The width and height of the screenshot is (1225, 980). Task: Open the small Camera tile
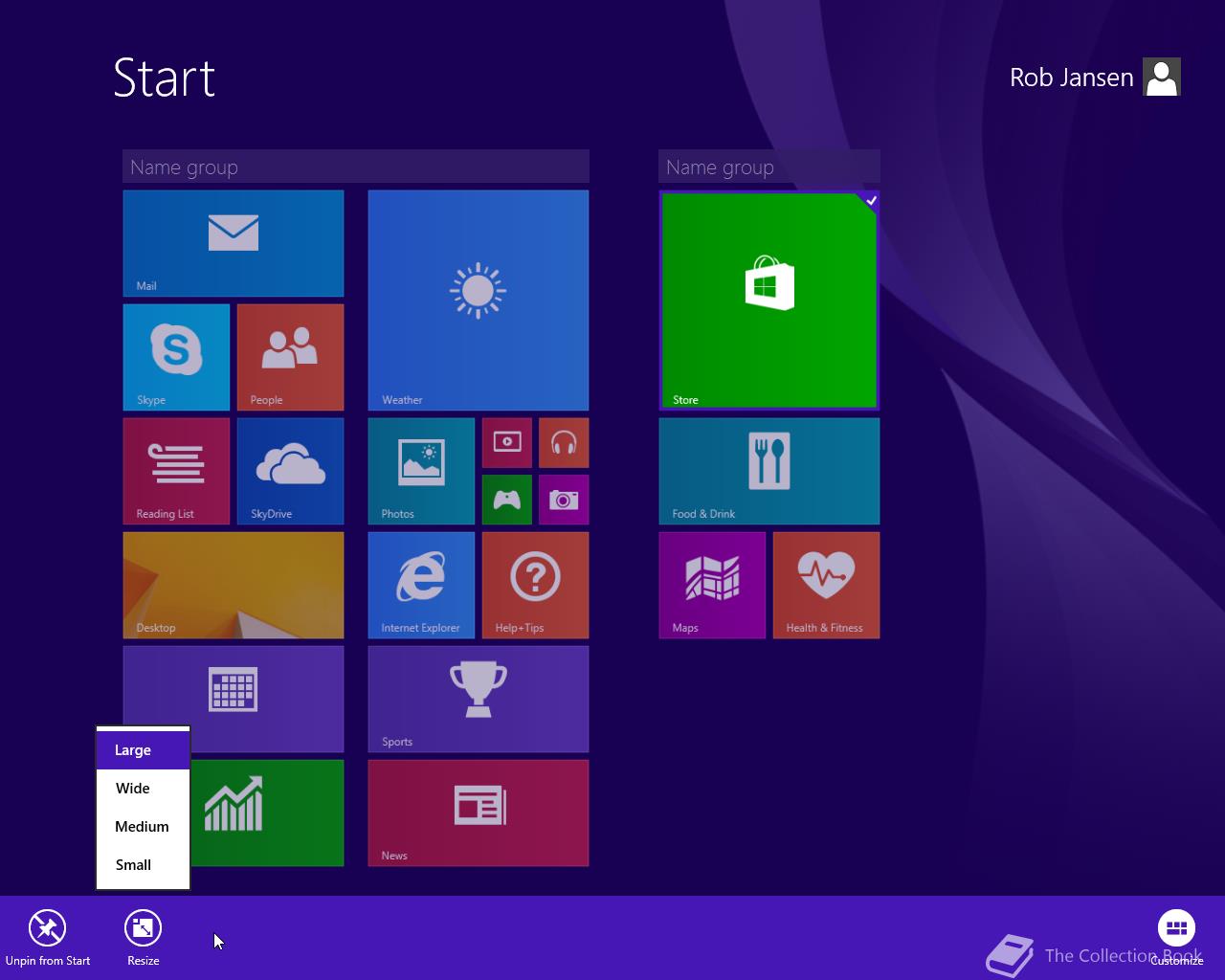pyautogui.click(x=564, y=500)
